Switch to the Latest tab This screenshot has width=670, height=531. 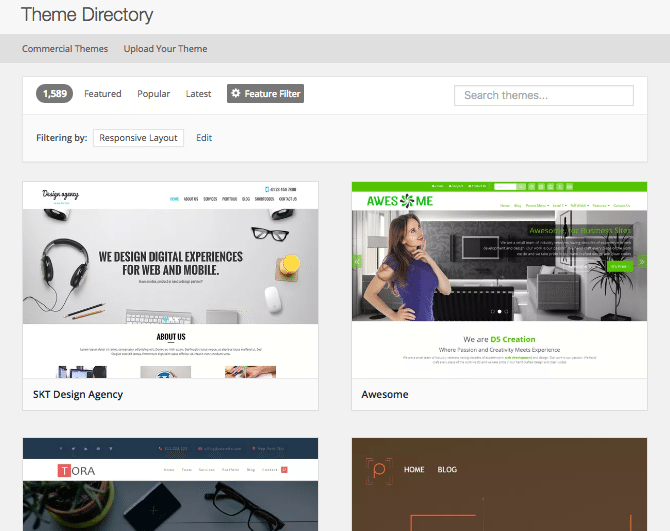(198, 94)
